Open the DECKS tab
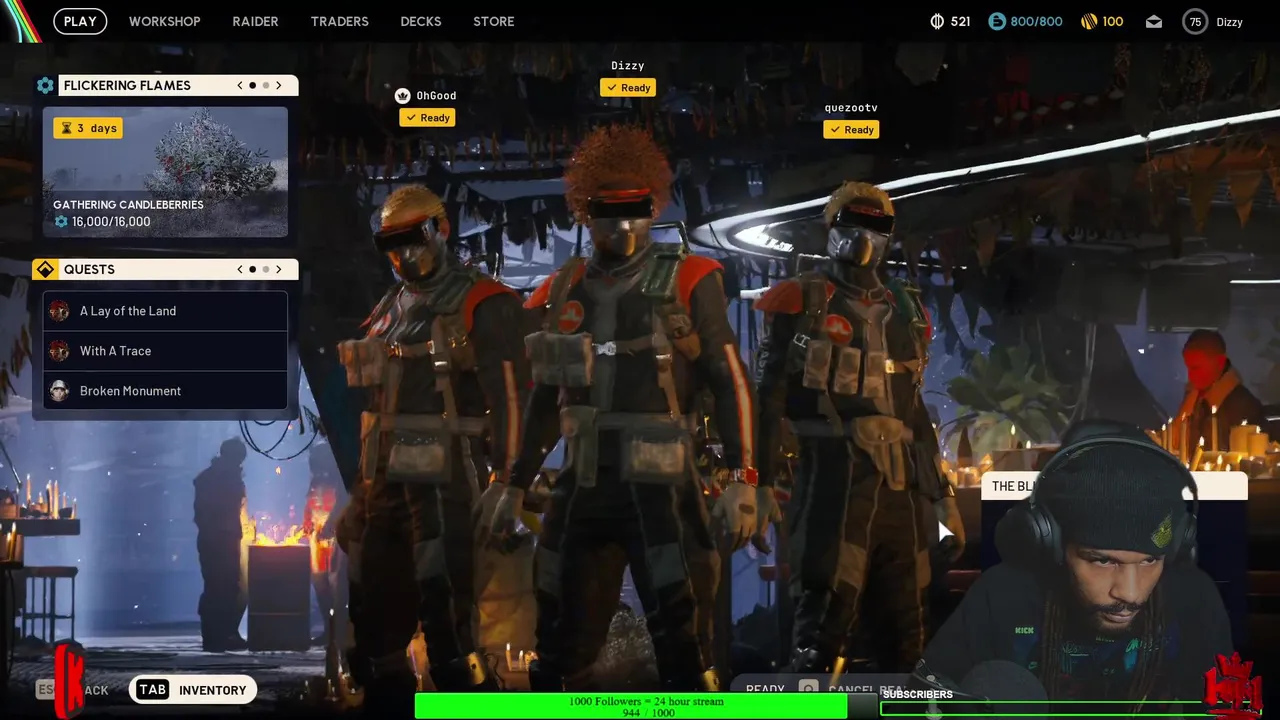Viewport: 1280px width, 720px height. coord(421,21)
